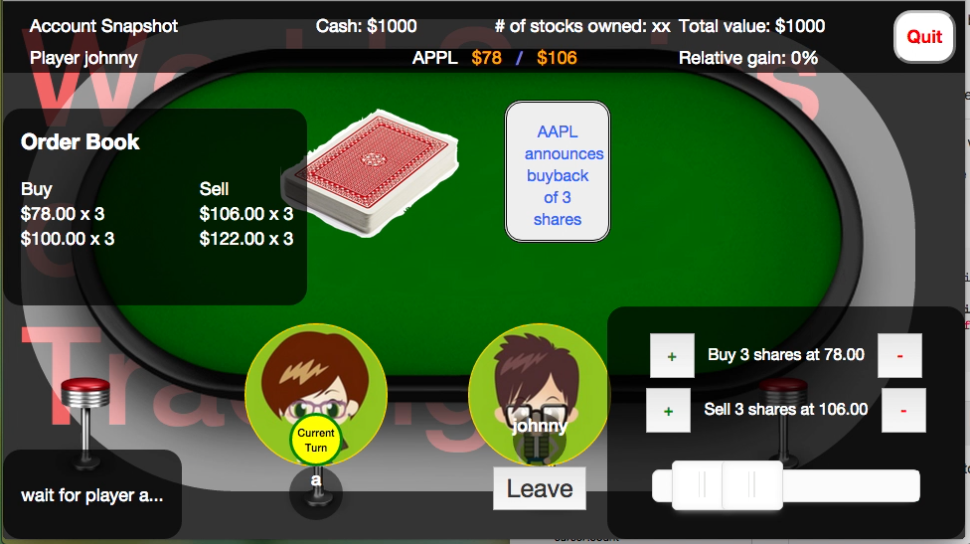970x544 pixels.
Task: Click the empty red stool at left
Action: pos(85,423)
